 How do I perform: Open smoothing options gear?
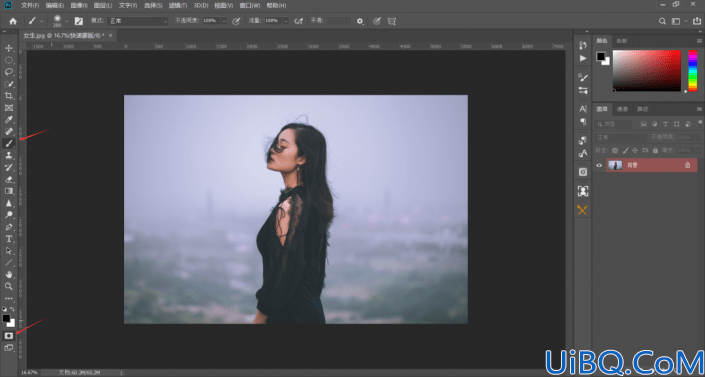360,21
